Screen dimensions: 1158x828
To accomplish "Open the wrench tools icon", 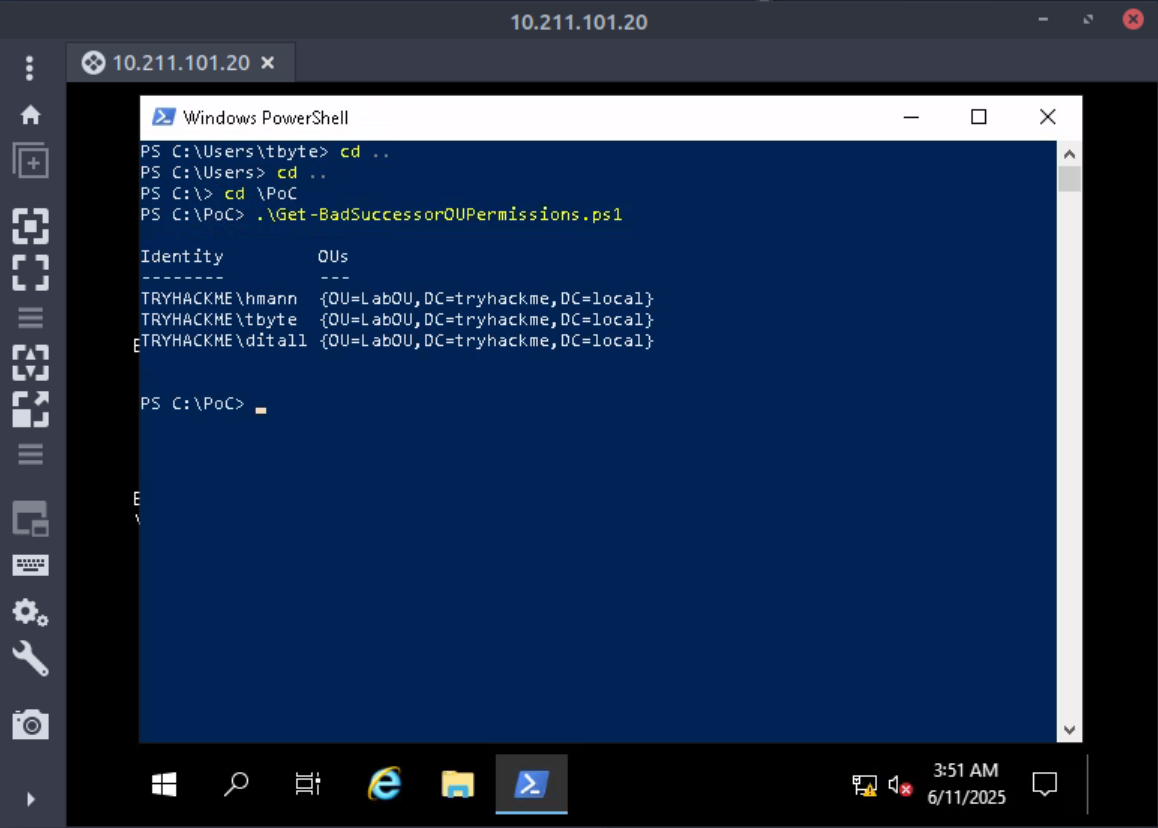I will coord(30,659).
